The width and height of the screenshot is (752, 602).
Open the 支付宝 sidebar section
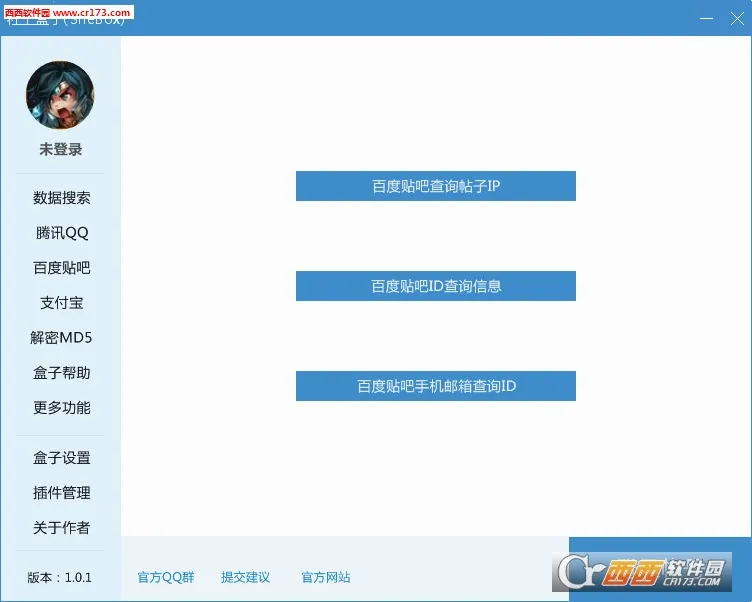[x=61, y=303]
